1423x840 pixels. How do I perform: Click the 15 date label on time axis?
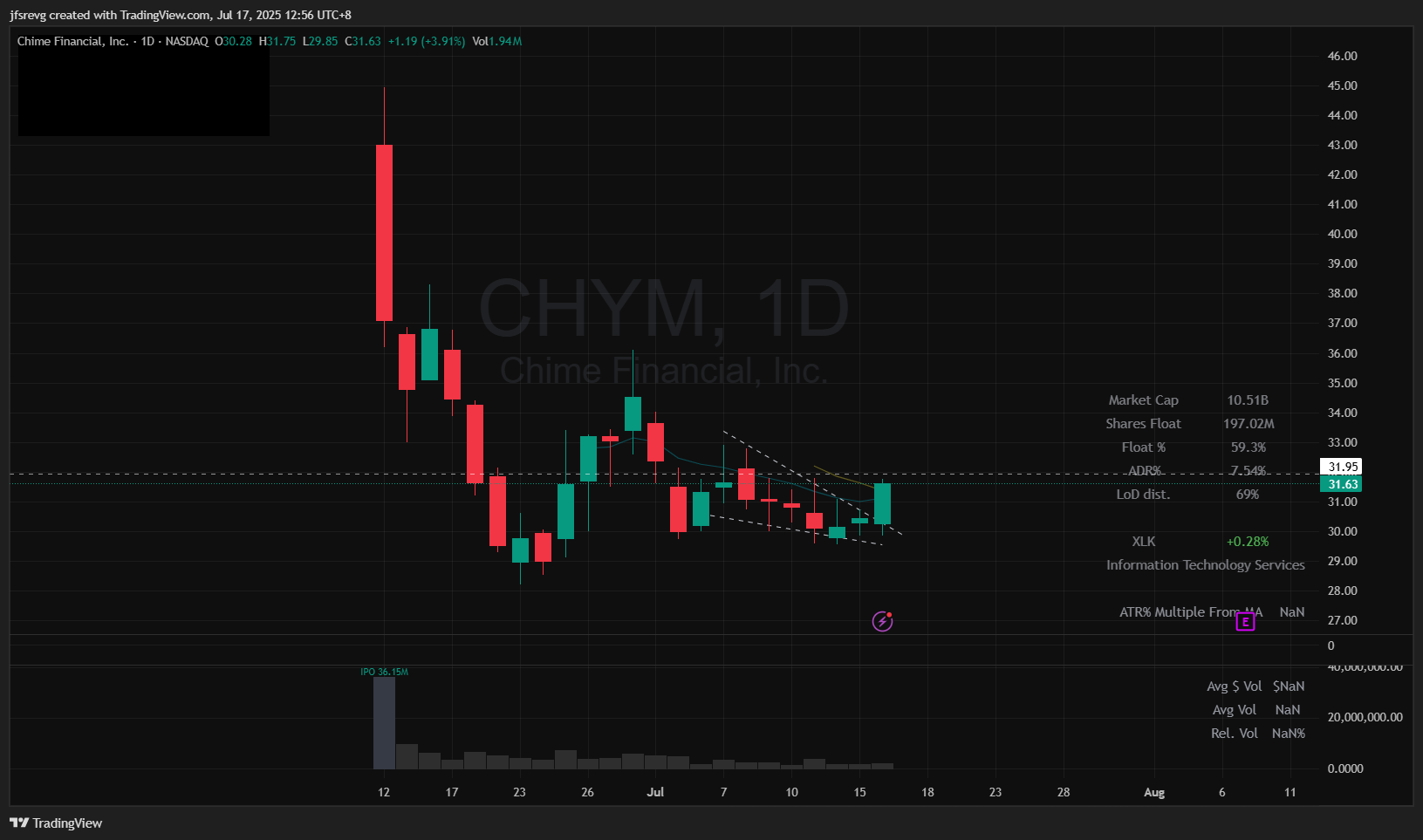(x=859, y=792)
